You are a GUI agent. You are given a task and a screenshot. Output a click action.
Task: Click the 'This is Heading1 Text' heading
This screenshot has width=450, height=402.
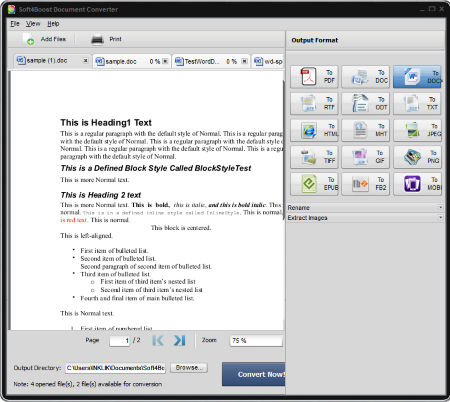pyautogui.click(x=106, y=122)
